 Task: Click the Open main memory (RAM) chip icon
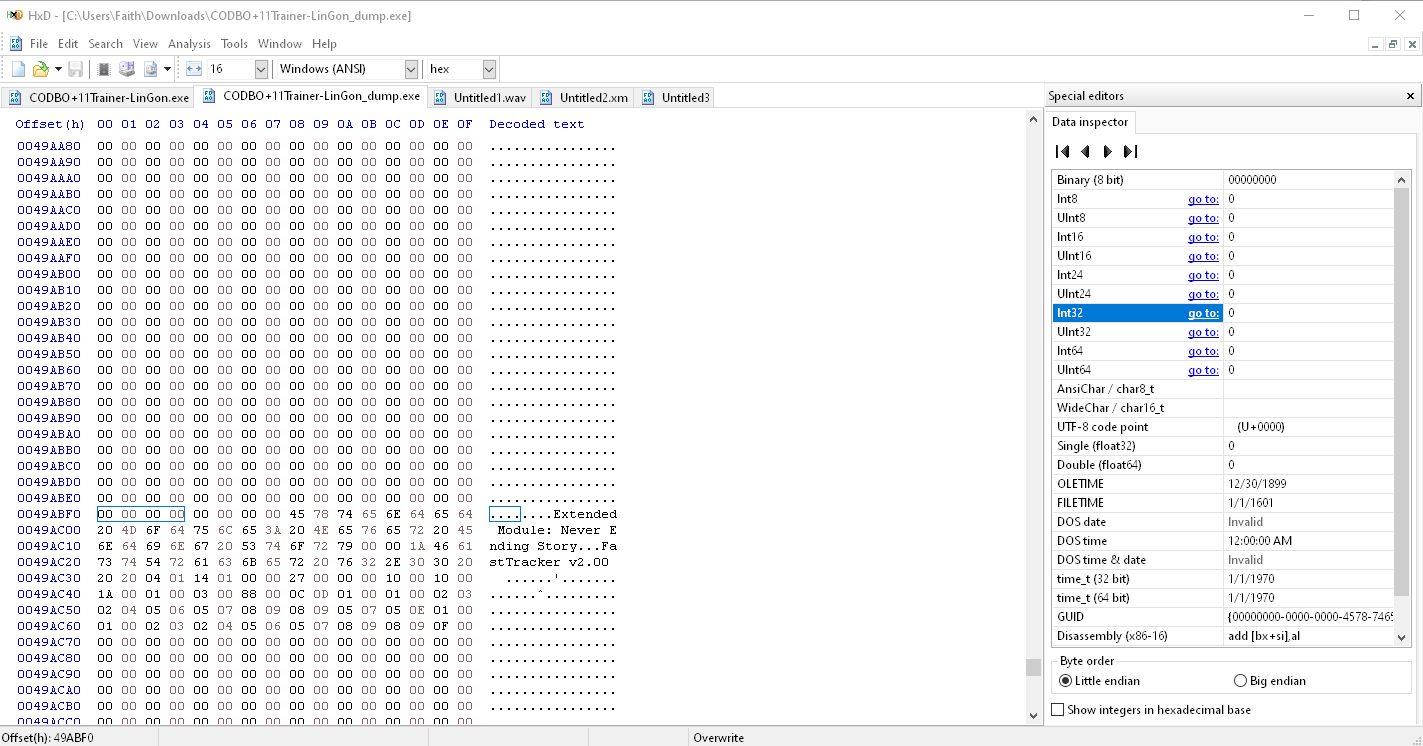point(103,69)
